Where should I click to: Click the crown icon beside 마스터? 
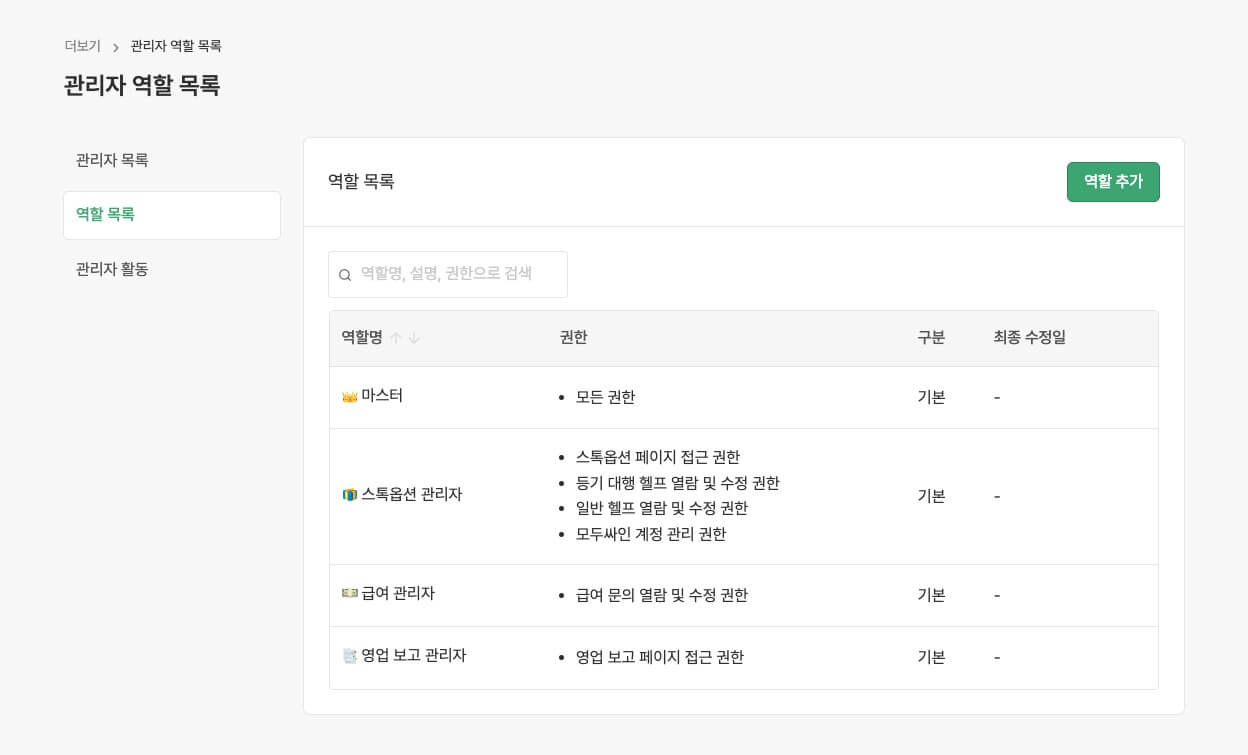tap(349, 397)
